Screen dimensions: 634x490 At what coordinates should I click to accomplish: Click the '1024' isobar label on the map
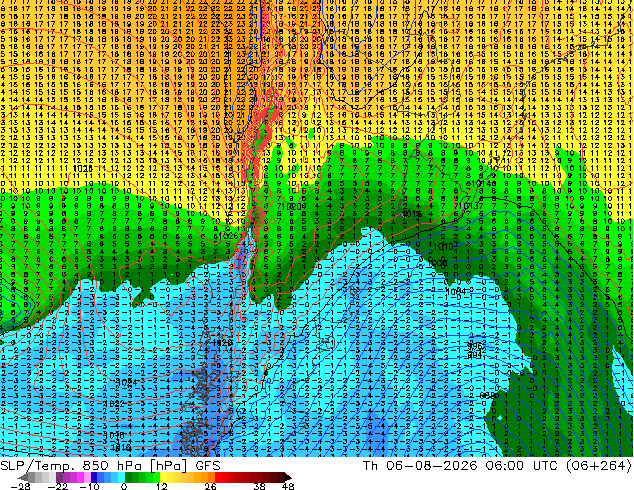pos(127,382)
